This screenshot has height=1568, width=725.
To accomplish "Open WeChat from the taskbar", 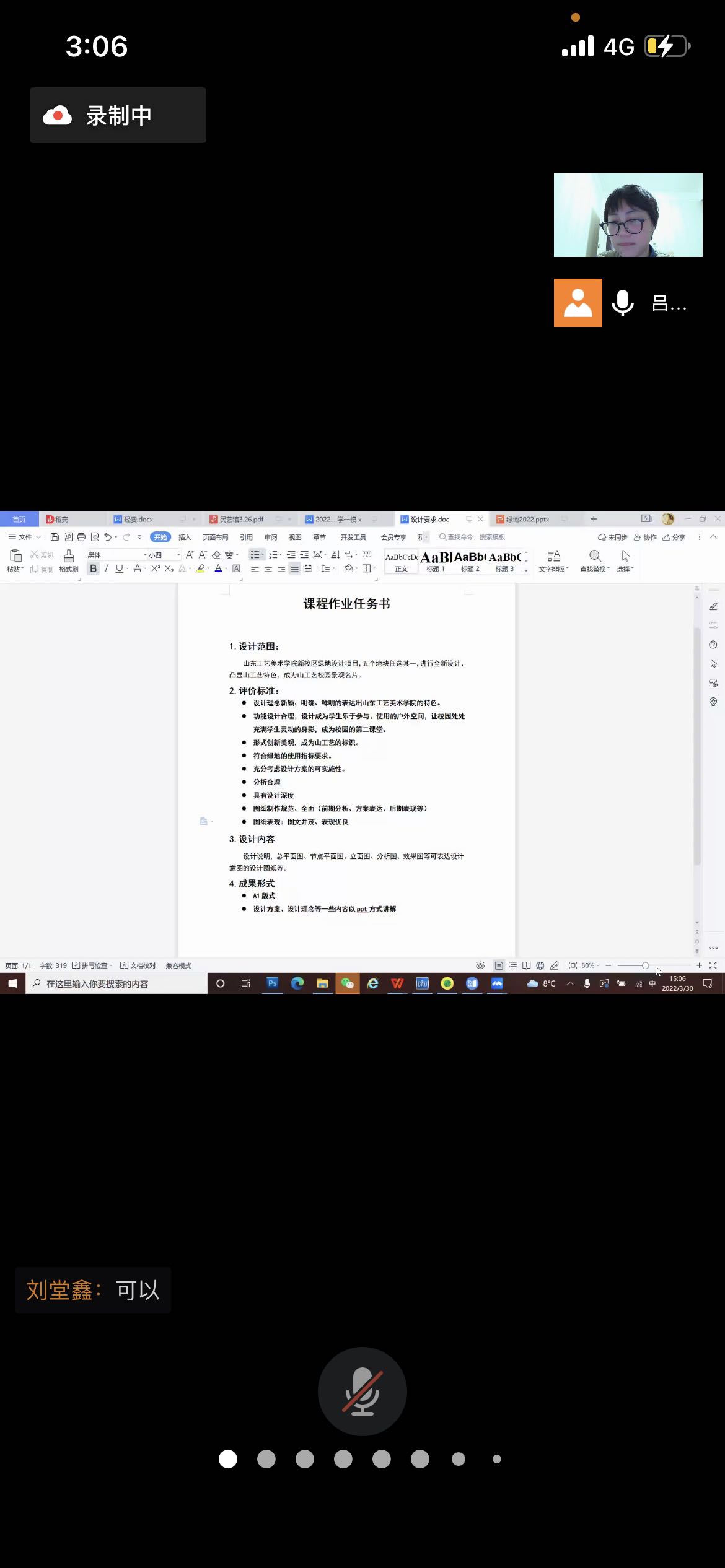I will coord(347,983).
